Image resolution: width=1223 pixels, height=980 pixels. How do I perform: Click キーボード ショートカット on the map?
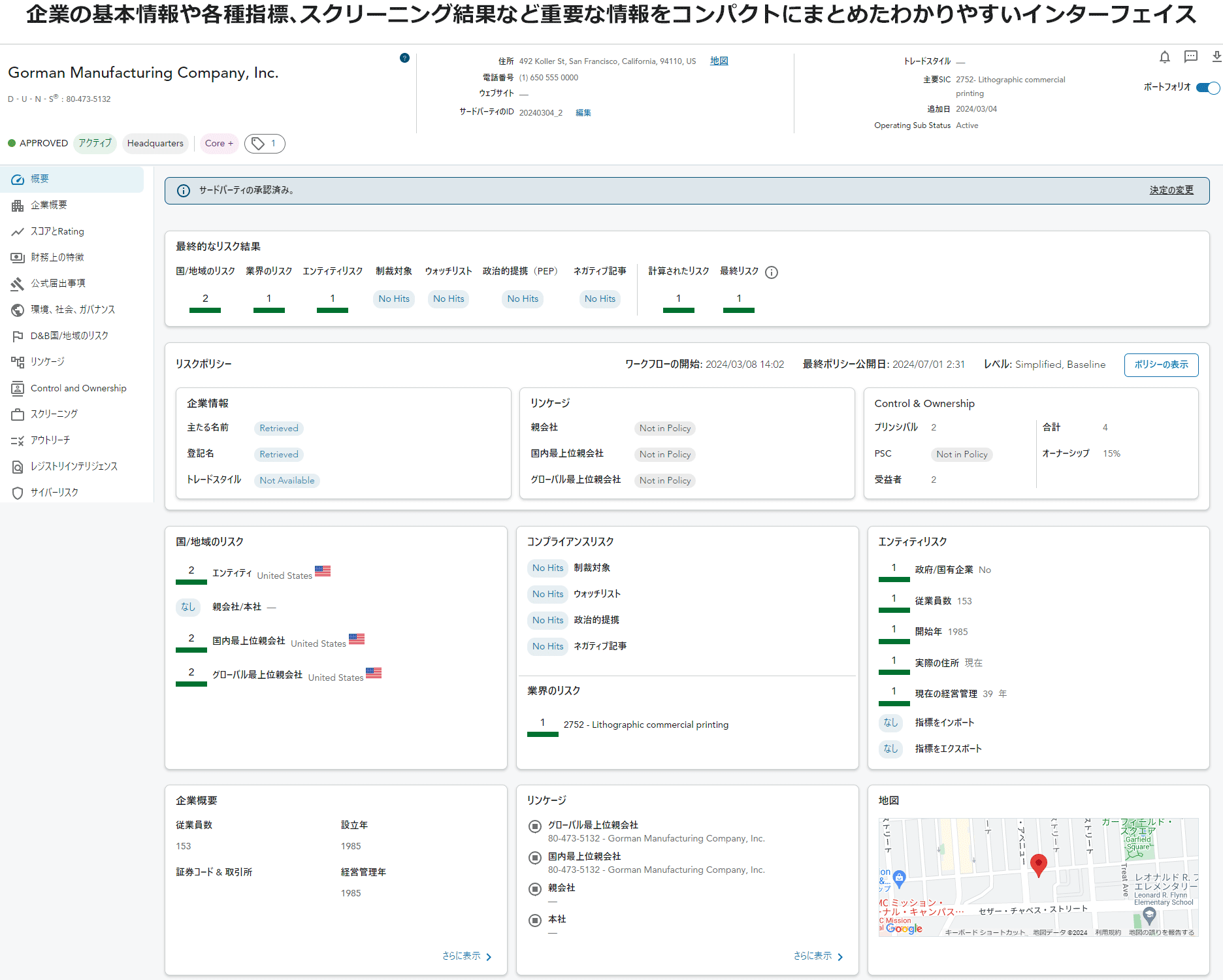pyautogui.click(x=985, y=932)
